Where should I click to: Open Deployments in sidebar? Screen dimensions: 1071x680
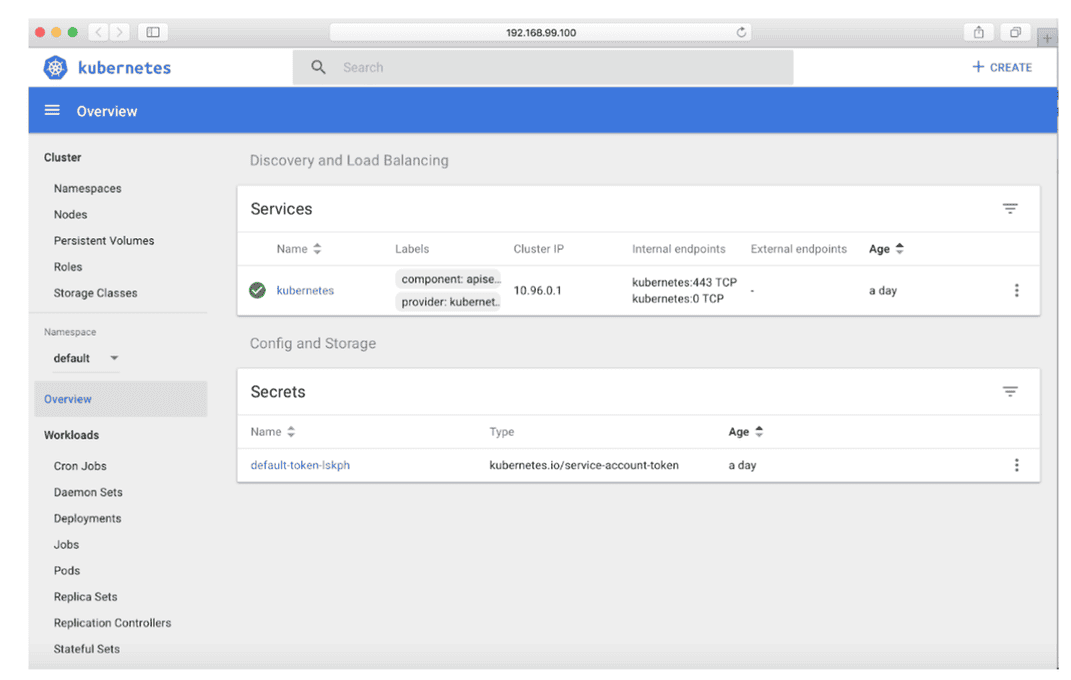coord(87,518)
